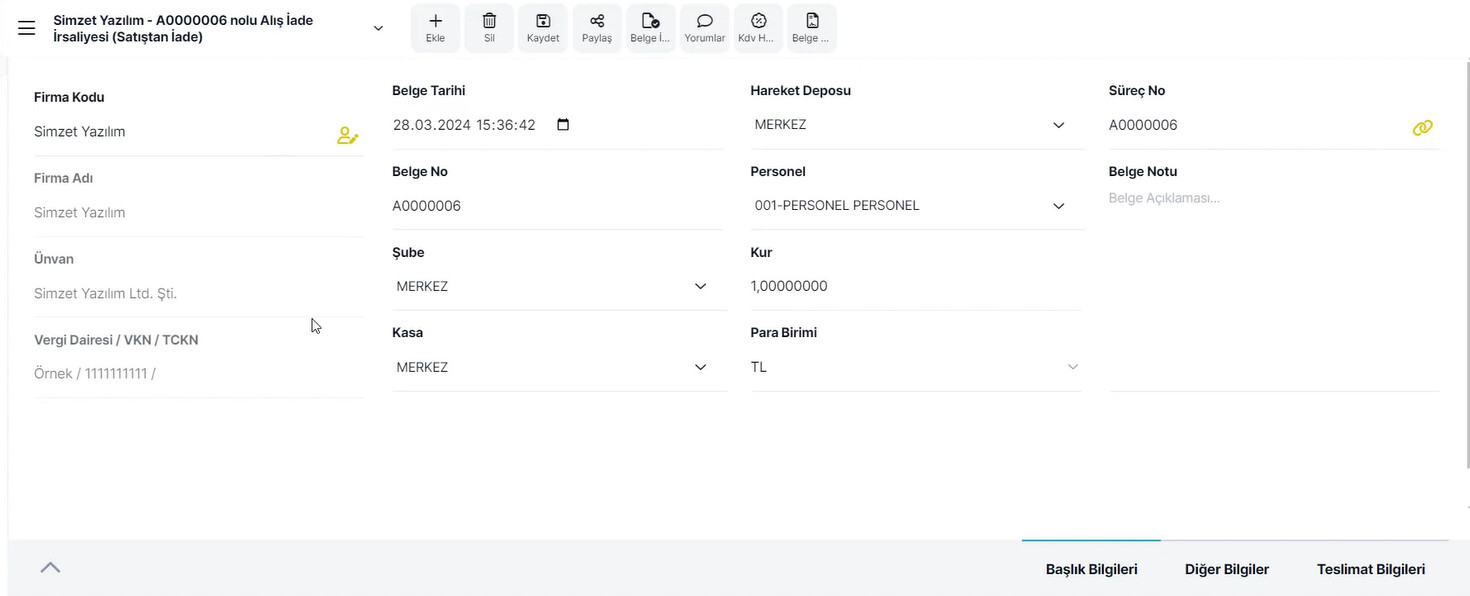Expand the Şube dropdown
This screenshot has height=596, width=1470.
[700, 286]
